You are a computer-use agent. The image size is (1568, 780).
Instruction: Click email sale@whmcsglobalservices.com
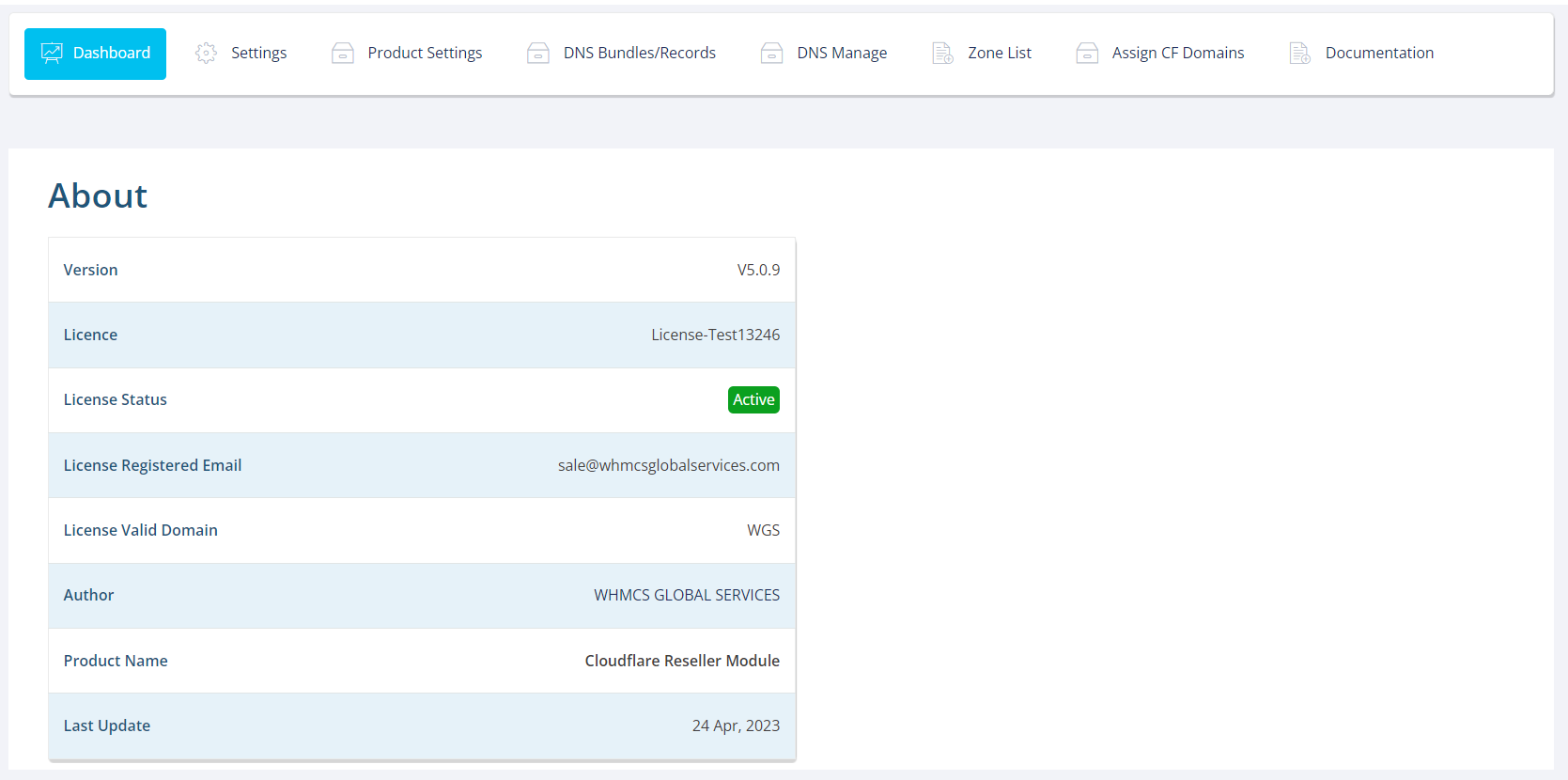coord(669,465)
